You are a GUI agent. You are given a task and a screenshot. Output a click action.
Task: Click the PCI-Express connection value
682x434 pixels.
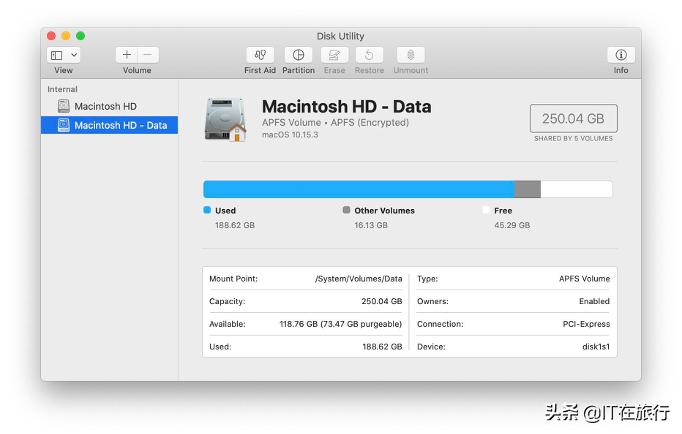click(586, 324)
